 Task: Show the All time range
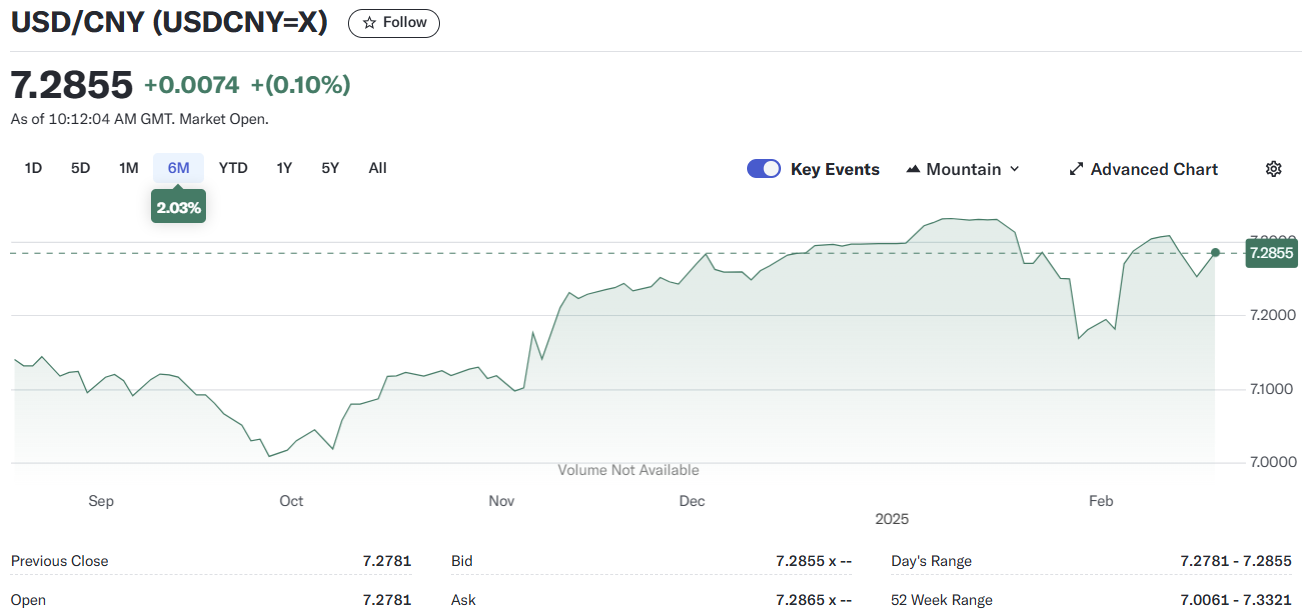tap(377, 168)
